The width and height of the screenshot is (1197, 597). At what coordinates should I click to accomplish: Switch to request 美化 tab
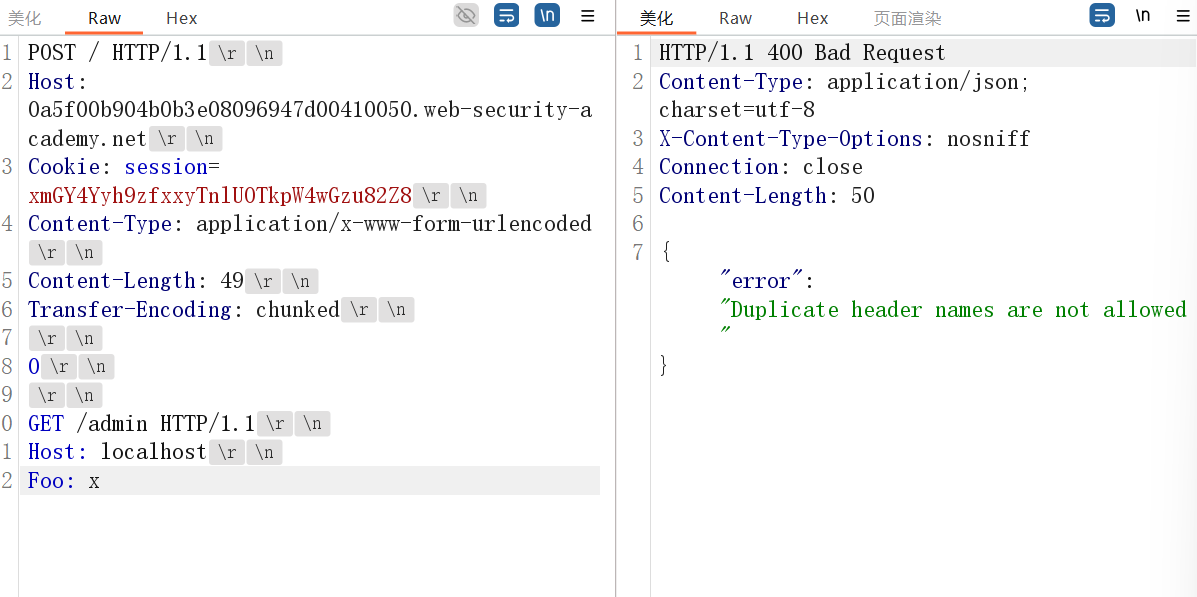25,18
